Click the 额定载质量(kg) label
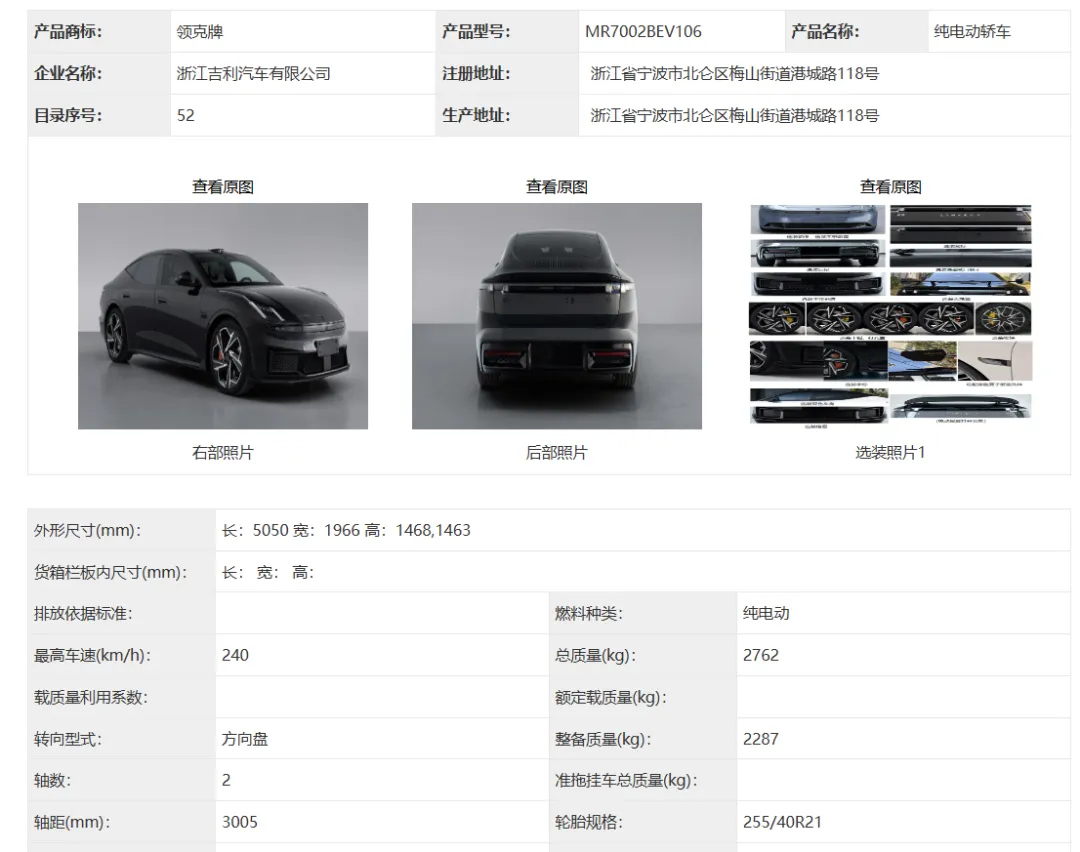 click(x=610, y=698)
